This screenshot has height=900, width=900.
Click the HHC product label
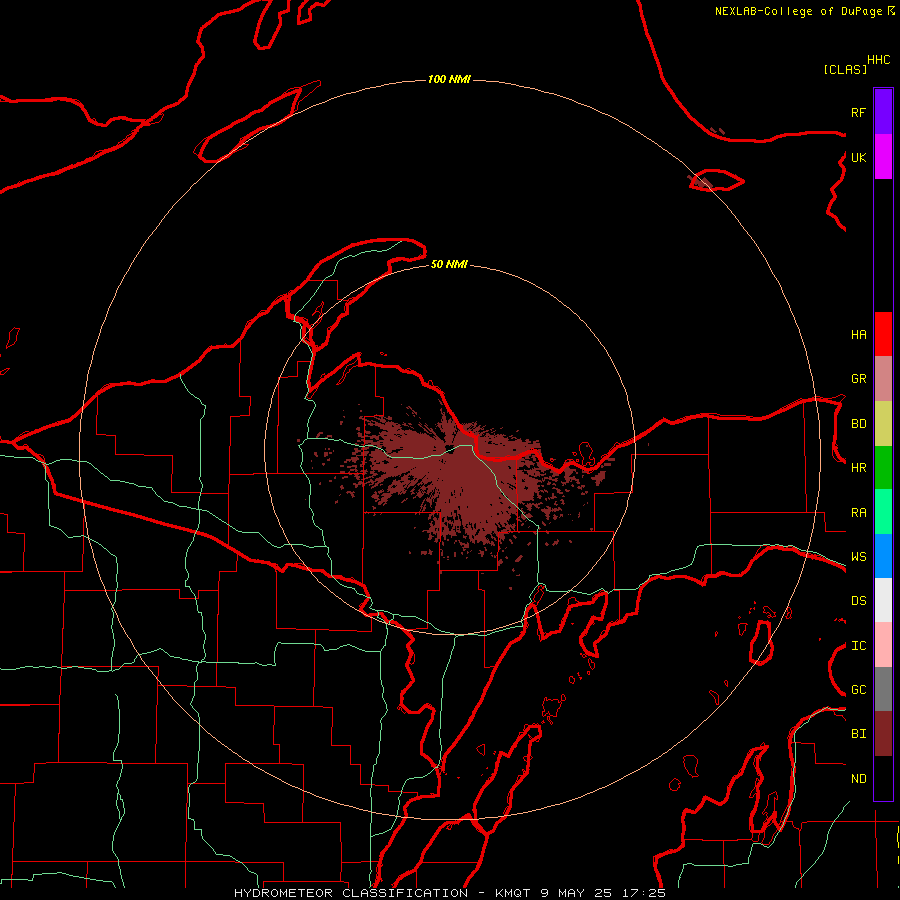tap(879, 60)
